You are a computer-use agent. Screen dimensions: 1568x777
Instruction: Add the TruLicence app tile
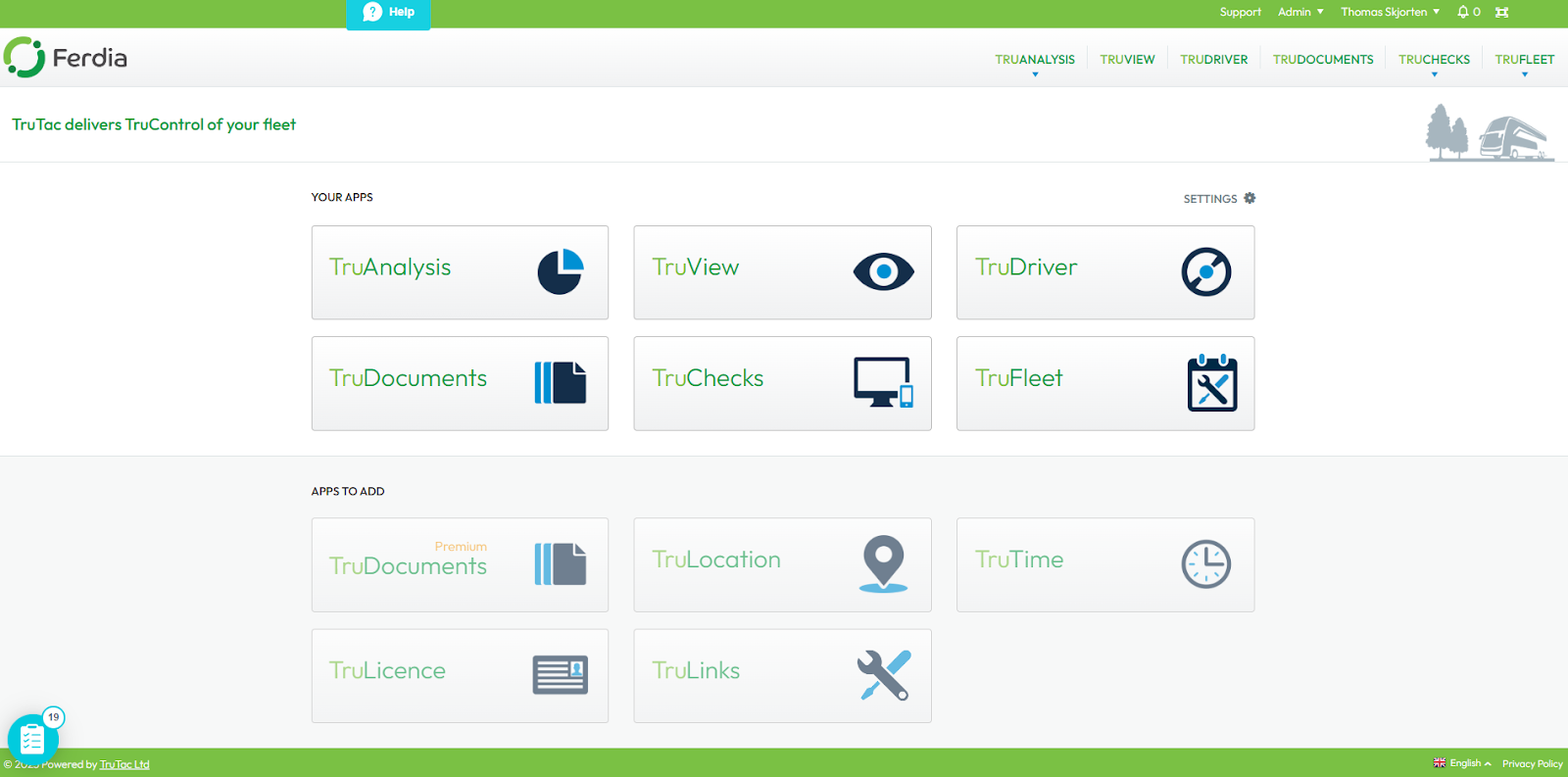(x=460, y=676)
